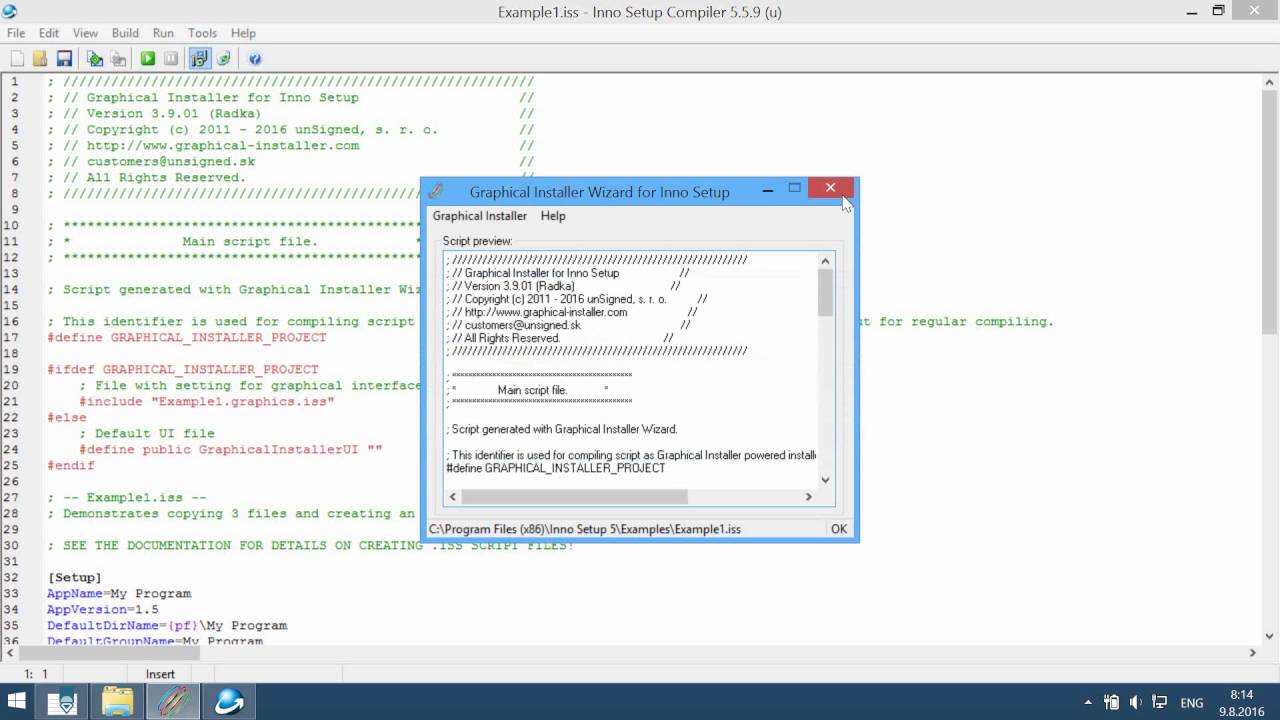The height and width of the screenshot is (720, 1280).
Task: Click the OK button in the wizard
Action: pyautogui.click(x=838, y=528)
